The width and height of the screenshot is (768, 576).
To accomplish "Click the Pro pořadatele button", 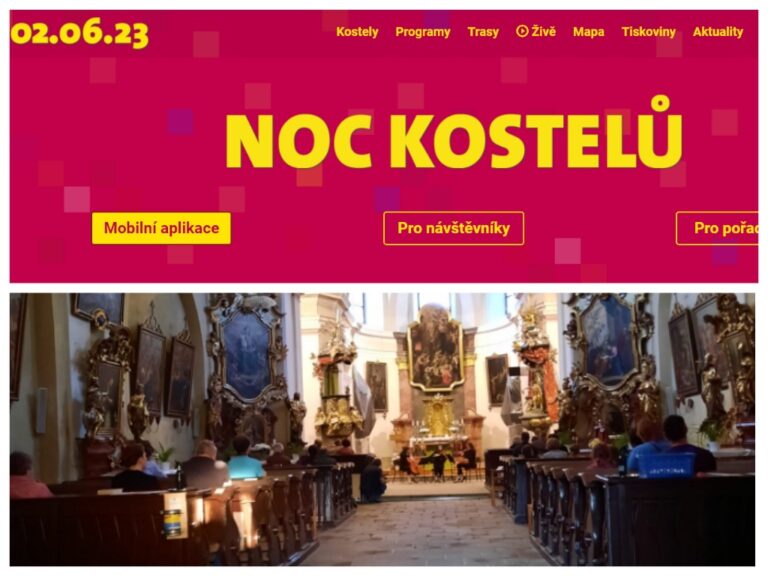I will [x=717, y=228].
